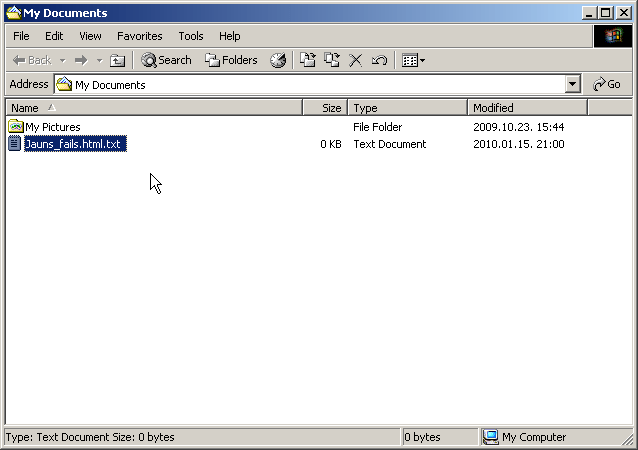Viewport: 638px width, 450px height.
Task: Click the address bar input field
Action: pos(310,85)
